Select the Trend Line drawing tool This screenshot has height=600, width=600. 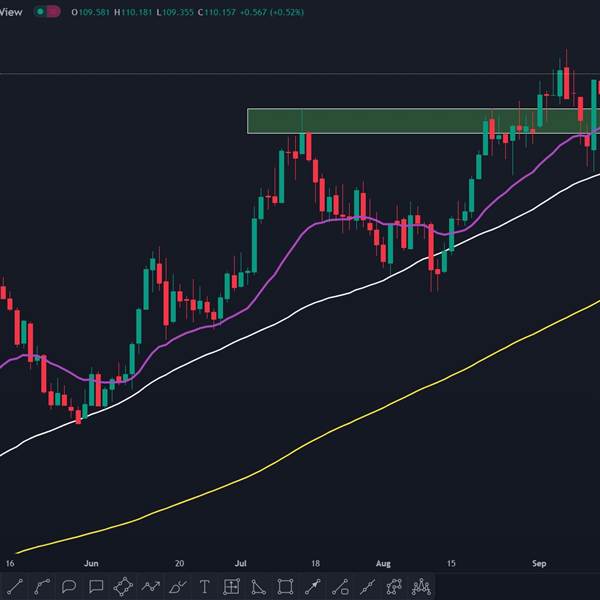(15, 586)
